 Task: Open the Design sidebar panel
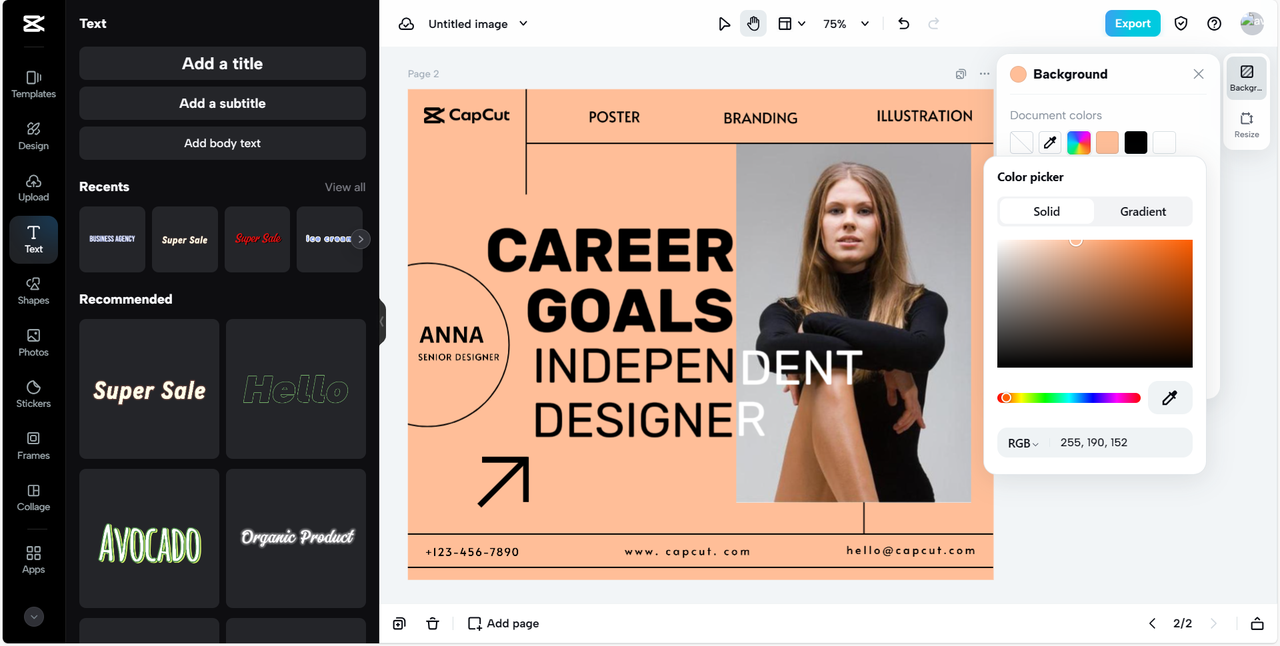point(33,136)
